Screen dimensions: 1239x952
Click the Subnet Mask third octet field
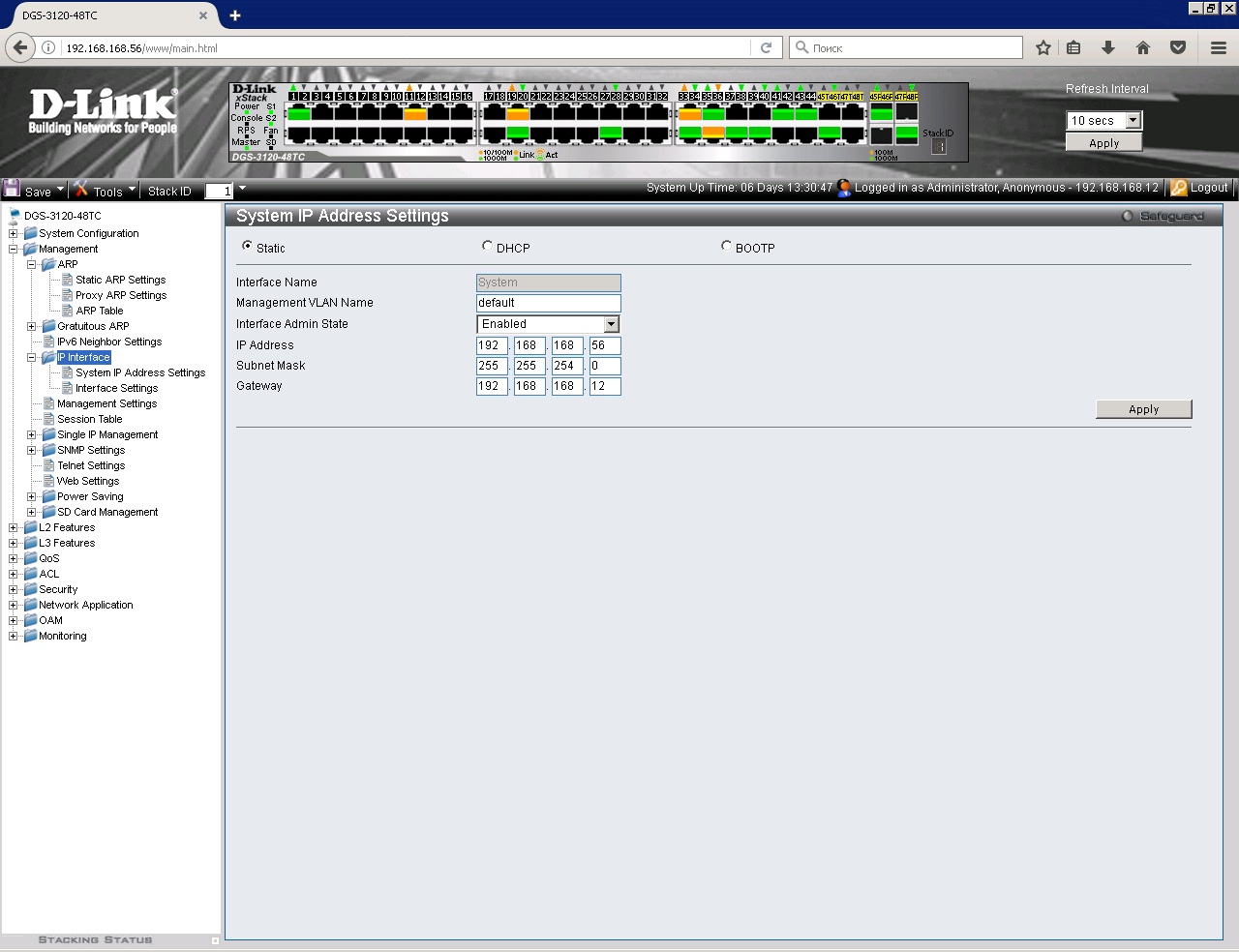566,366
